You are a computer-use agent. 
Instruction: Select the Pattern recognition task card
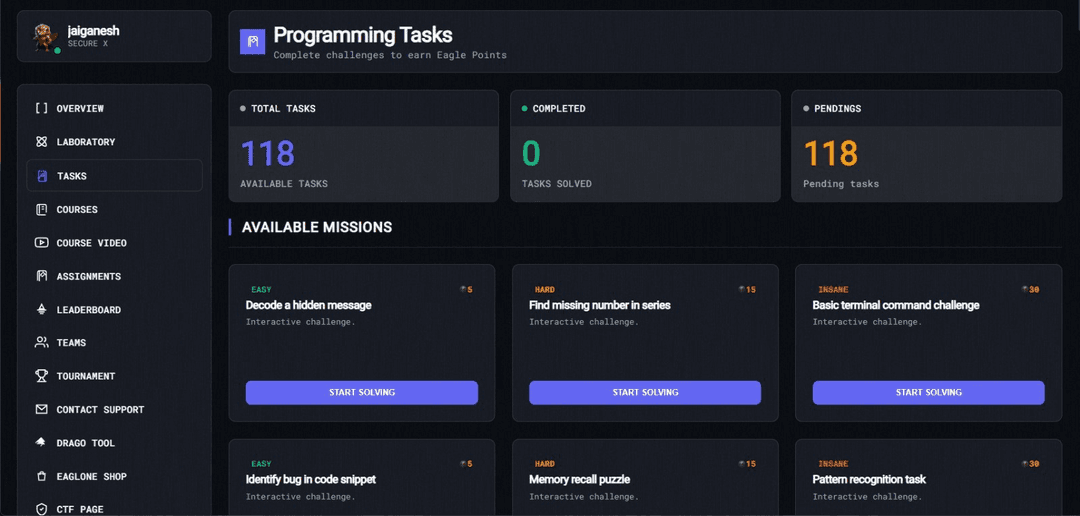click(928, 479)
